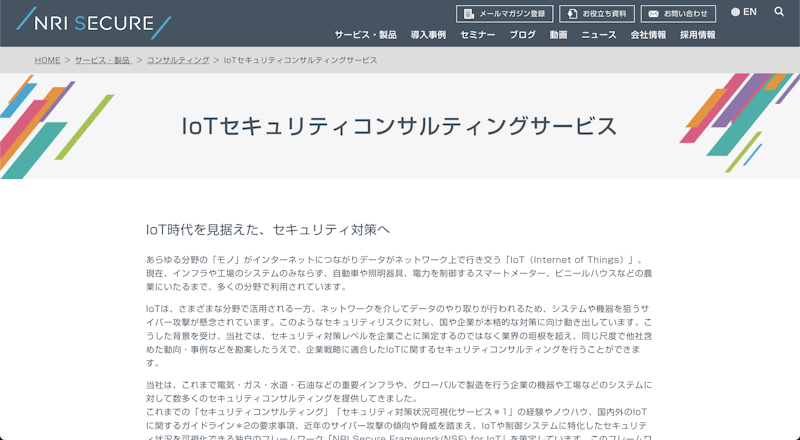Switch language to EN

click(x=750, y=13)
